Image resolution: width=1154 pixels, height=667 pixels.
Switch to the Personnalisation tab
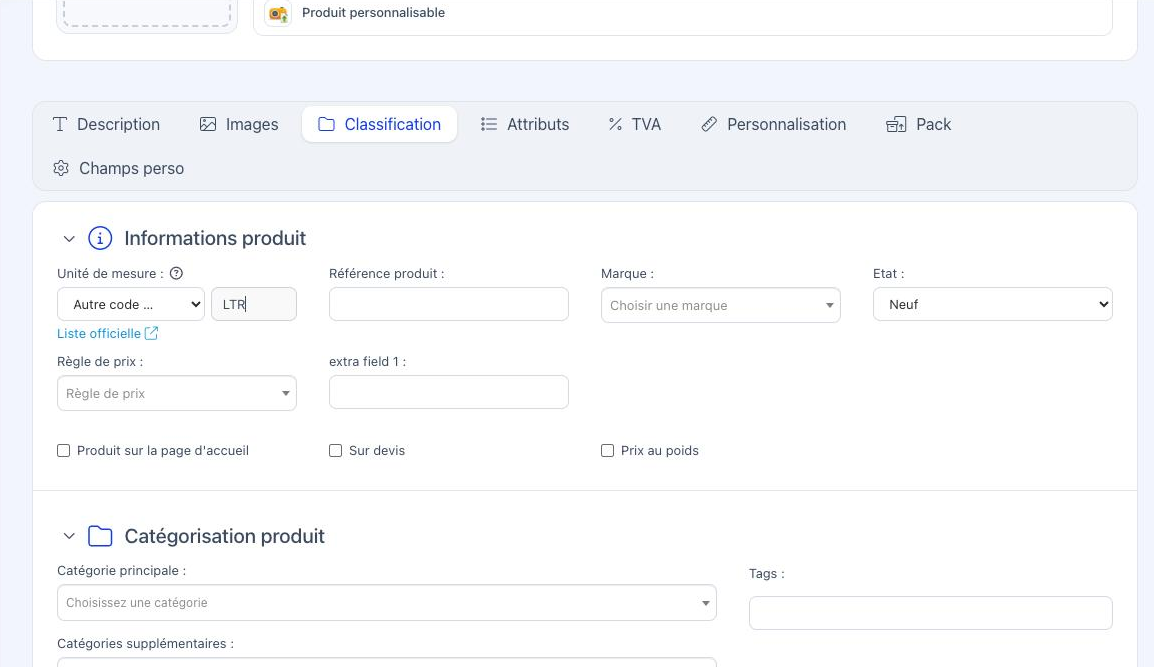774,124
